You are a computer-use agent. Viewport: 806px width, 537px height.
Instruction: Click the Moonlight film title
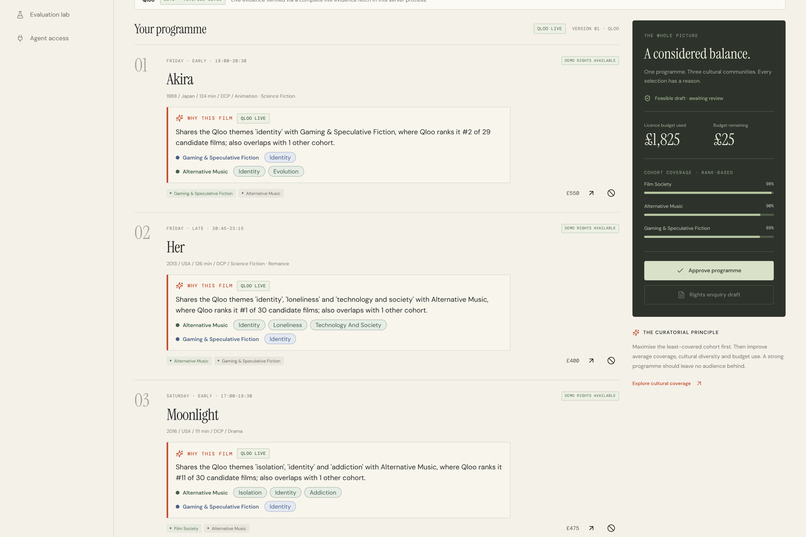point(192,415)
